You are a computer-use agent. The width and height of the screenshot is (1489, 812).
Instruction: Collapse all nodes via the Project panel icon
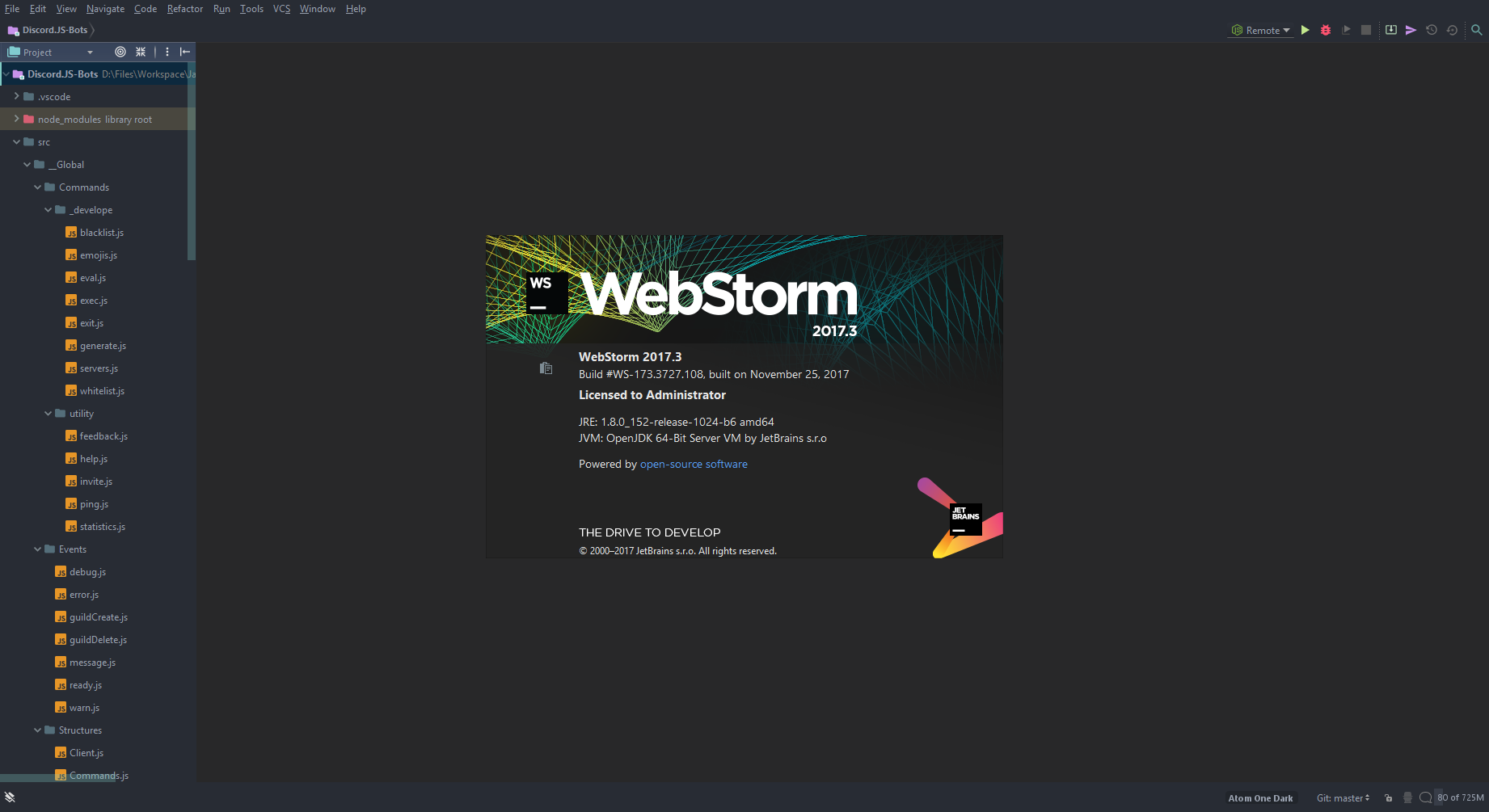[140, 52]
